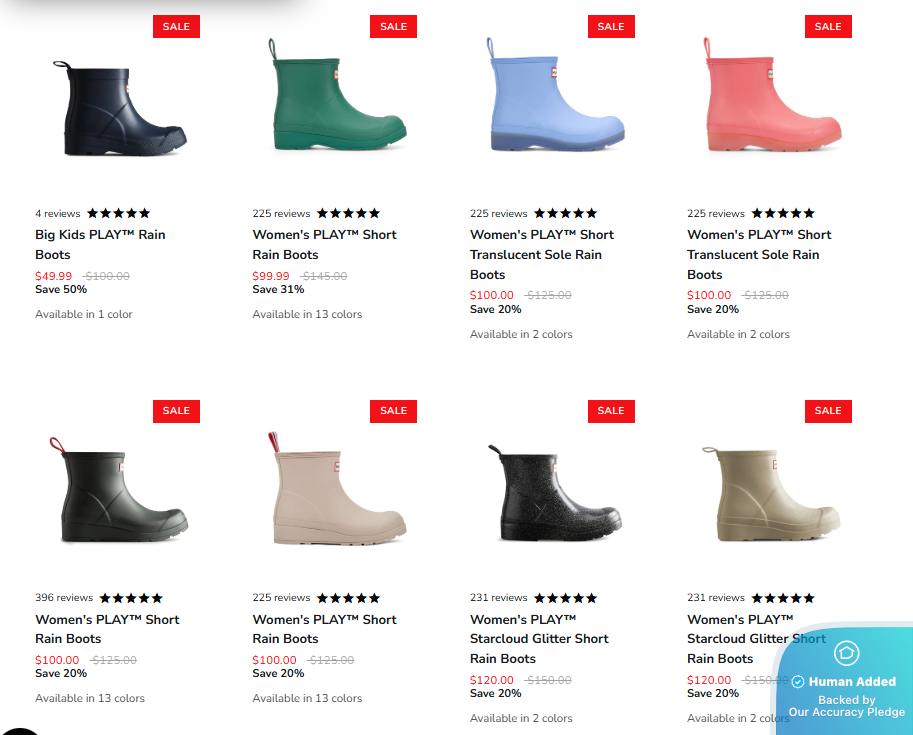Open the pink Translucent Sole boot image

pyautogui.click(x=772, y=94)
